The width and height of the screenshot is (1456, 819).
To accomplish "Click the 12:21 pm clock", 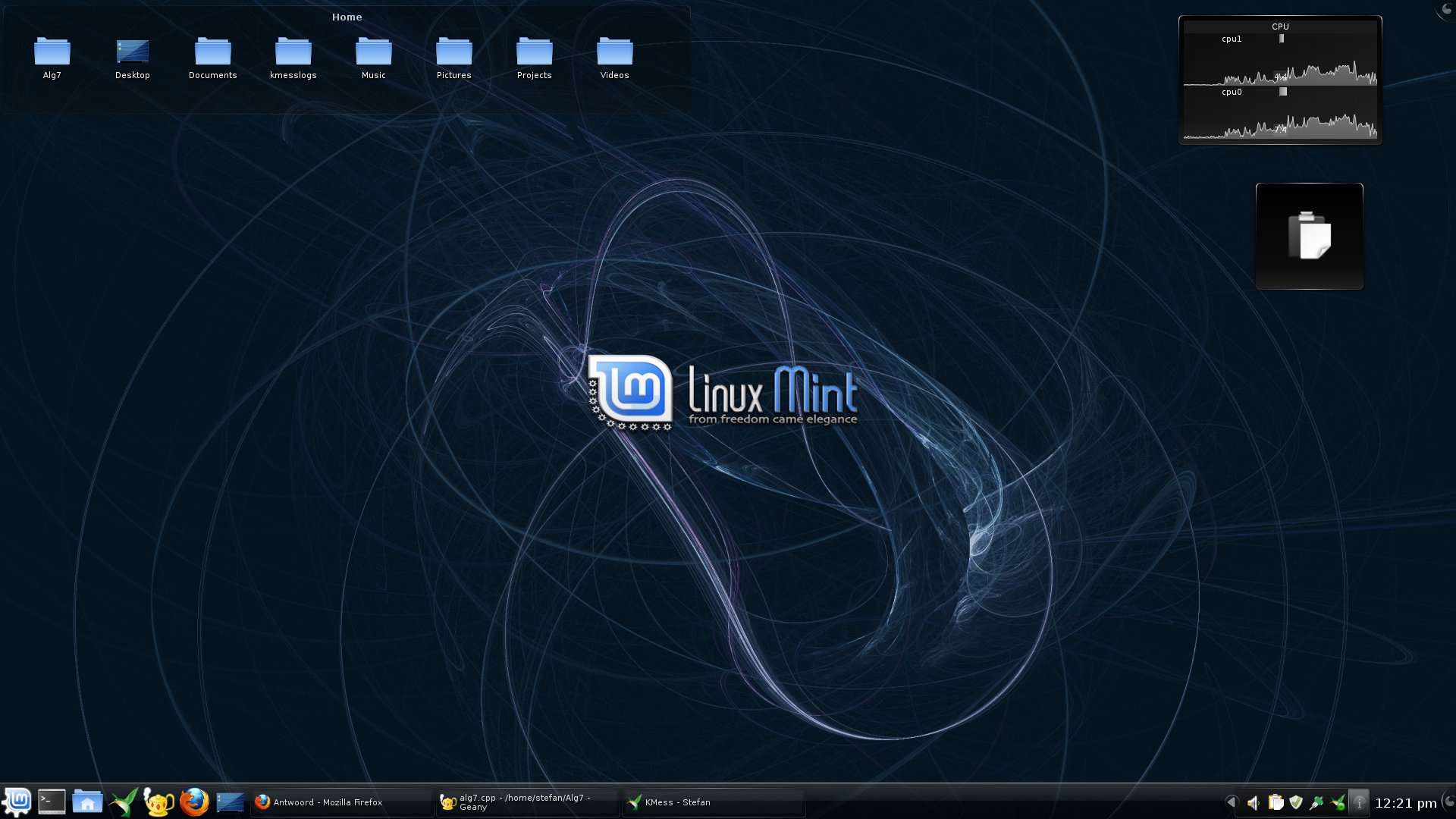I will coord(1405,803).
